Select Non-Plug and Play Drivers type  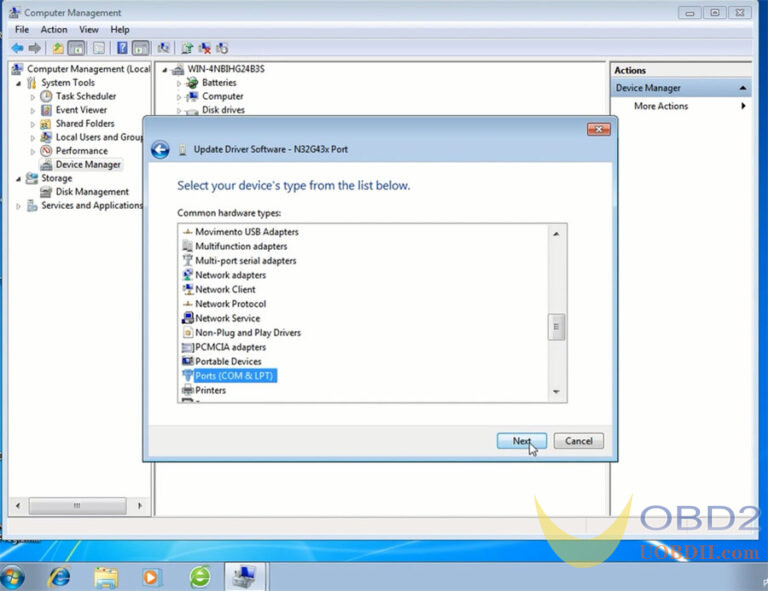click(248, 332)
